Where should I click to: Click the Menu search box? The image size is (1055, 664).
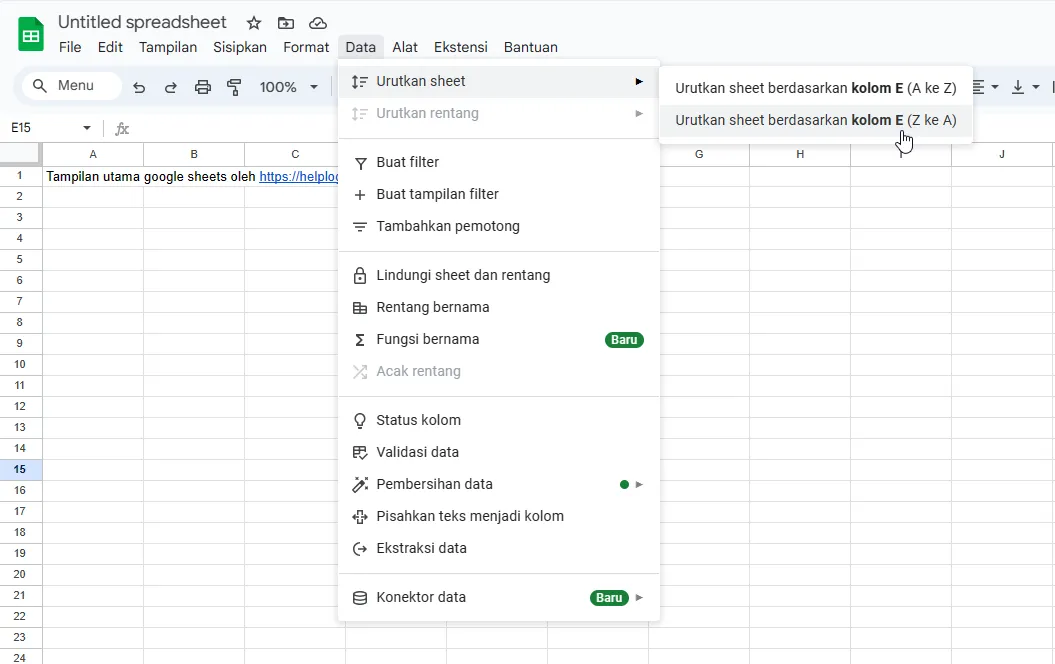click(71, 86)
